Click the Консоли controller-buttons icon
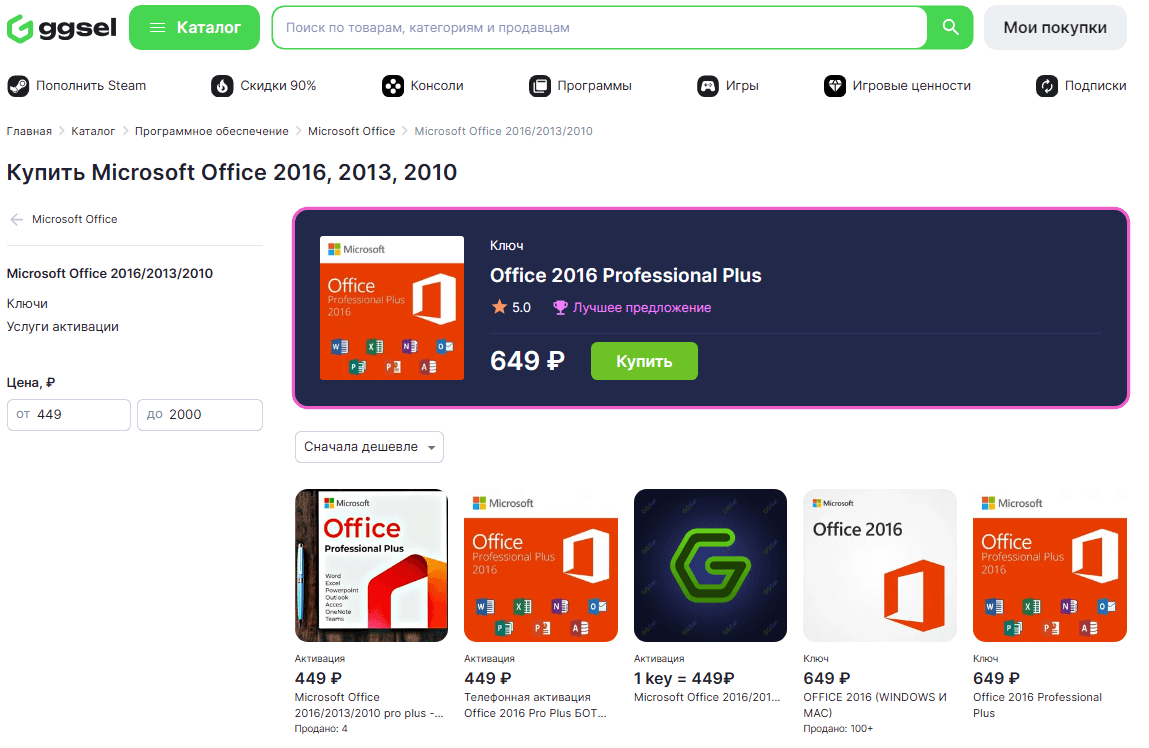Screen dimensions: 1149x748 click(x=393, y=86)
